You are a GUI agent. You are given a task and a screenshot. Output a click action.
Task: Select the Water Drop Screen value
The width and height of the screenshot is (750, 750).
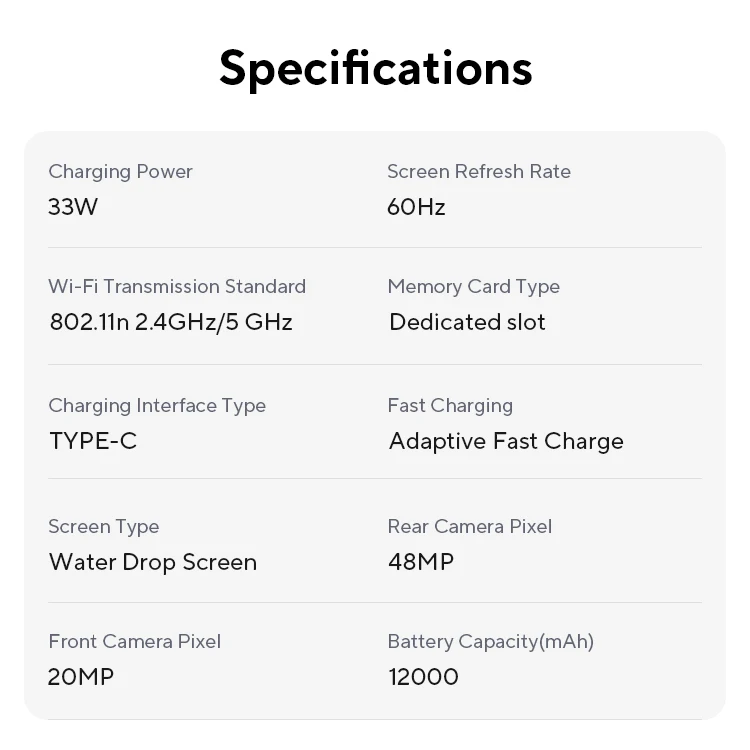coord(153,563)
